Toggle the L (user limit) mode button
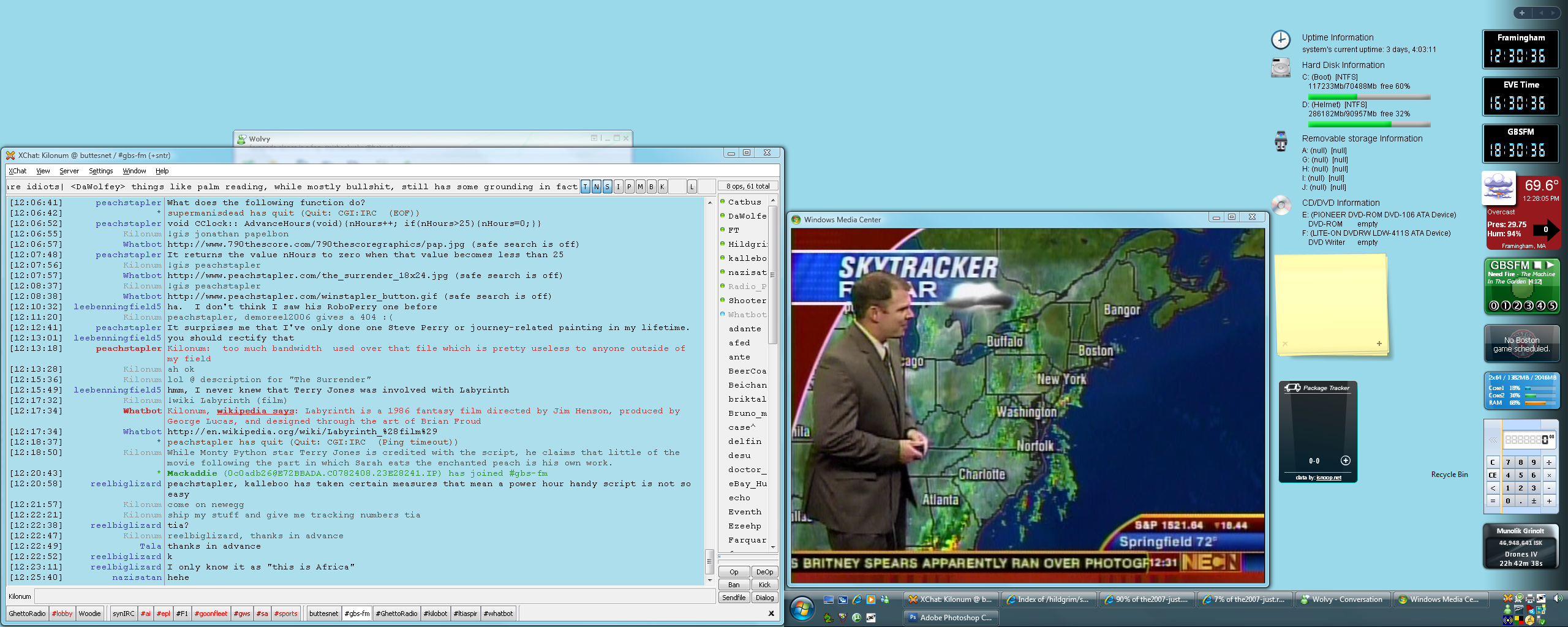The image size is (1568, 627). point(692,187)
